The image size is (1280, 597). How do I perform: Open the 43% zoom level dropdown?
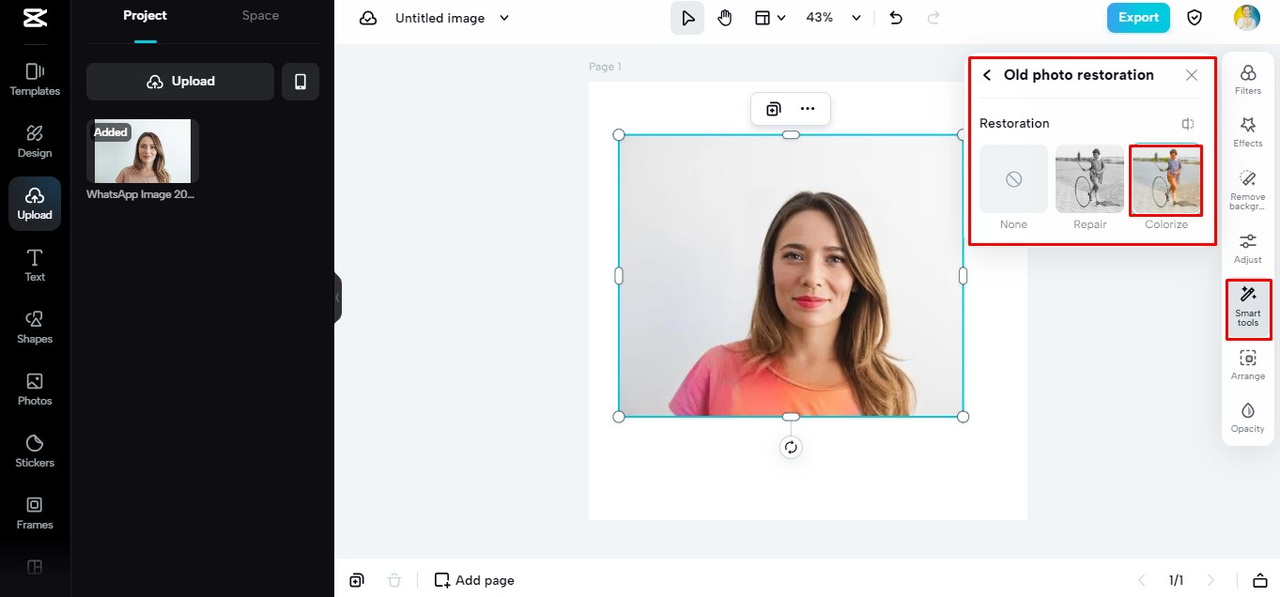(834, 18)
